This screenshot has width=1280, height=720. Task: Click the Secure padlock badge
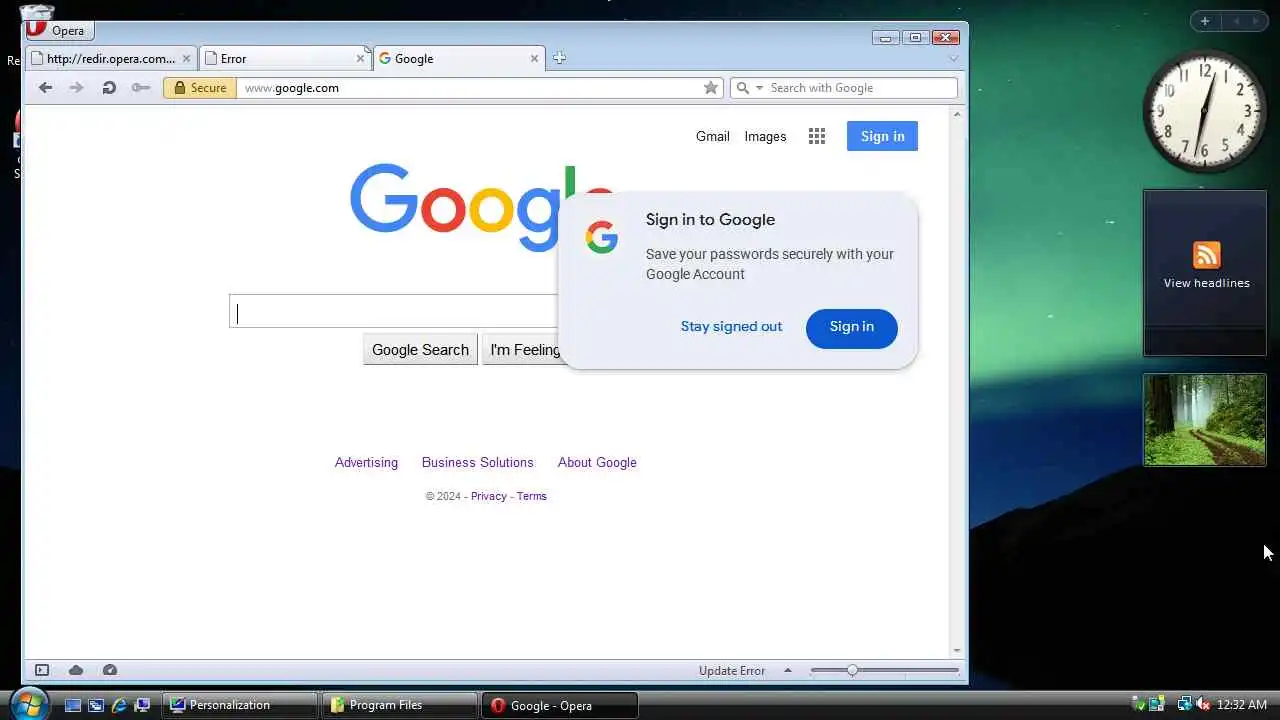pyautogui.click(x=200, y=88)
